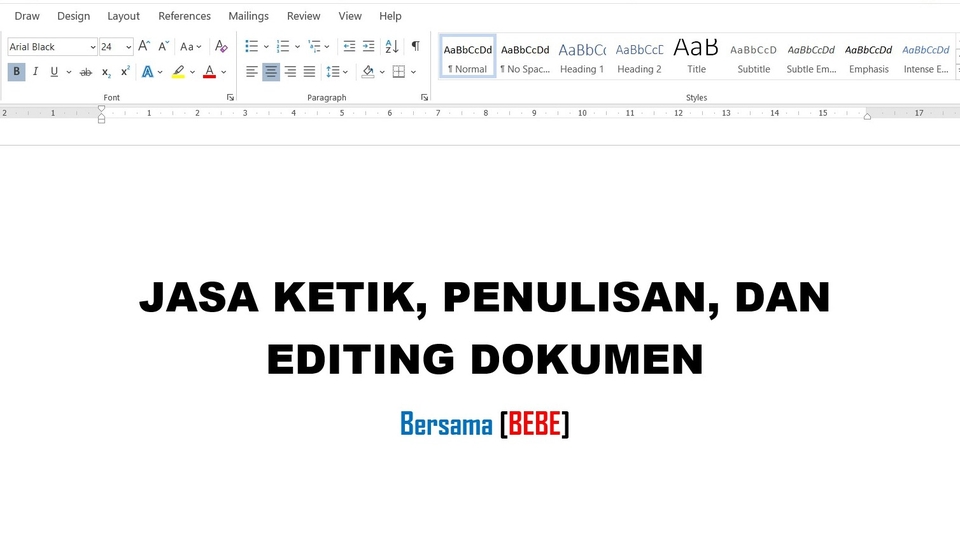960x539 pixels.
Task: Expand text effects dropdown arrow
Action: click(x=160, y=72)
